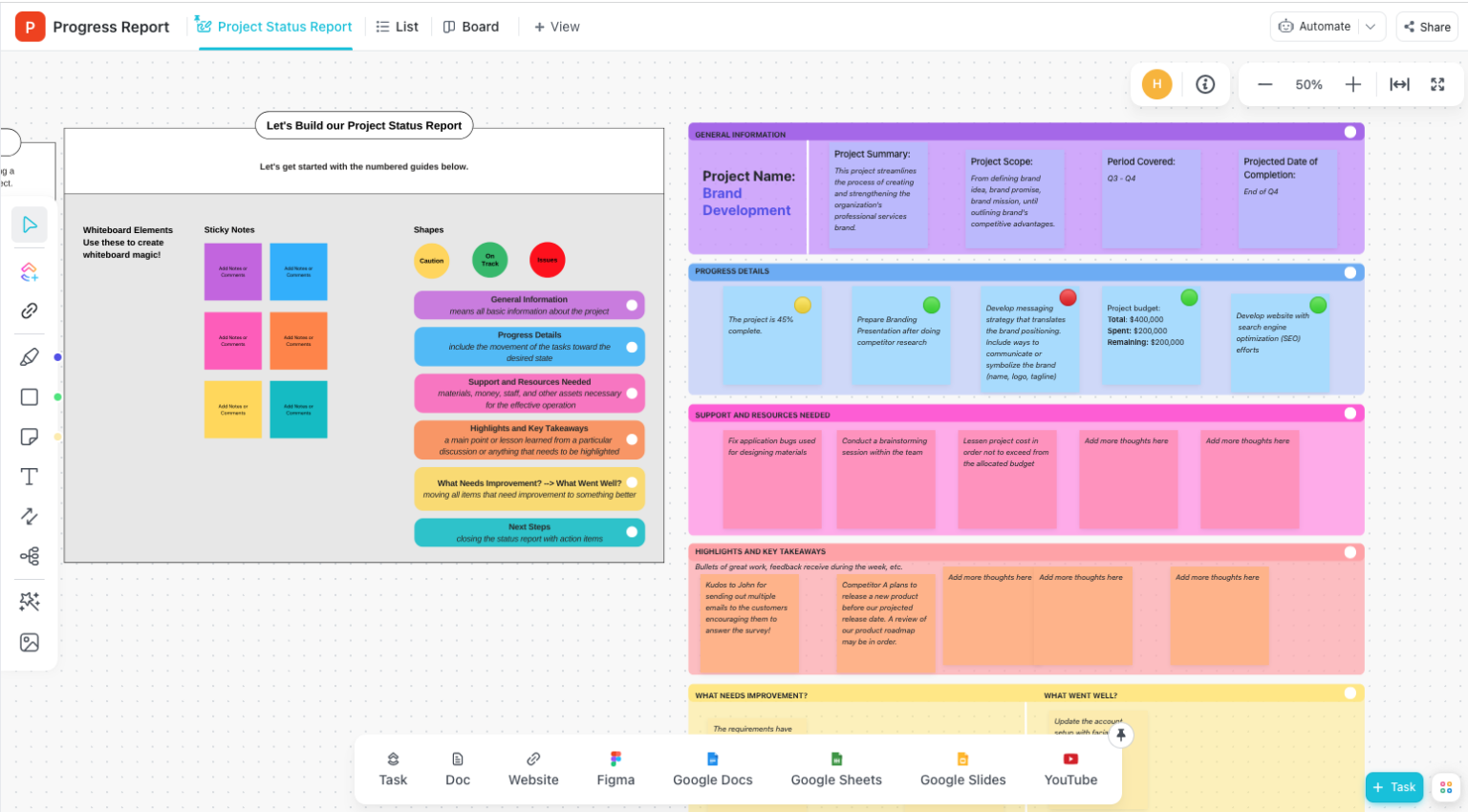Open the AI wand tool
1468x812 pixels.
(29, 601)
